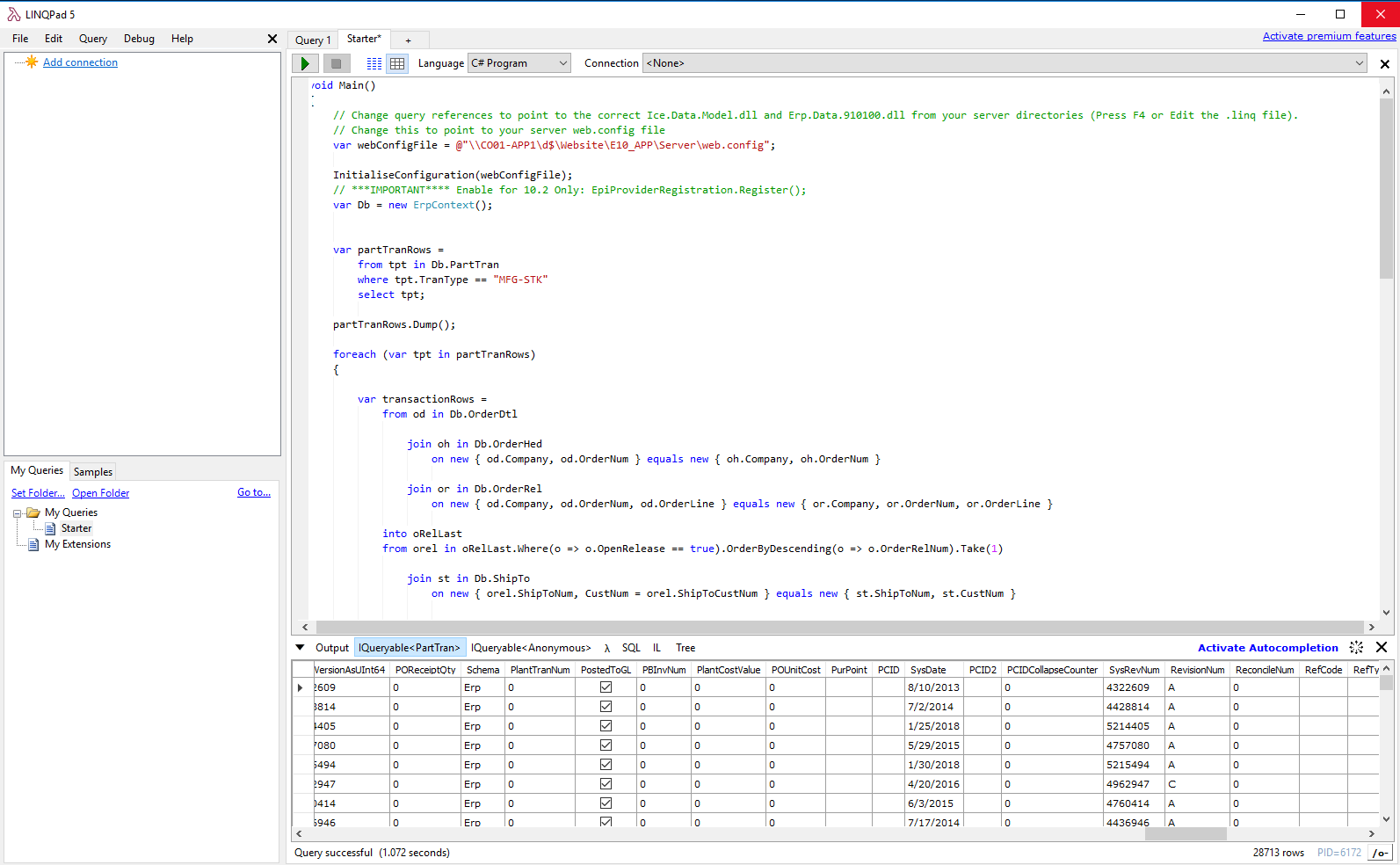Click the results grid vertical scroll down arrow
Screen dimensions: 1400x865
1386,819
